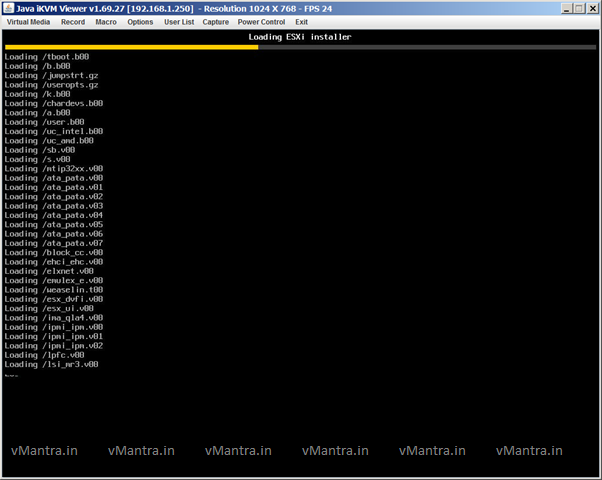Click the line 'Loading /ima_qla4.v00'
602x480 pixels.
(x=54, y=318)
